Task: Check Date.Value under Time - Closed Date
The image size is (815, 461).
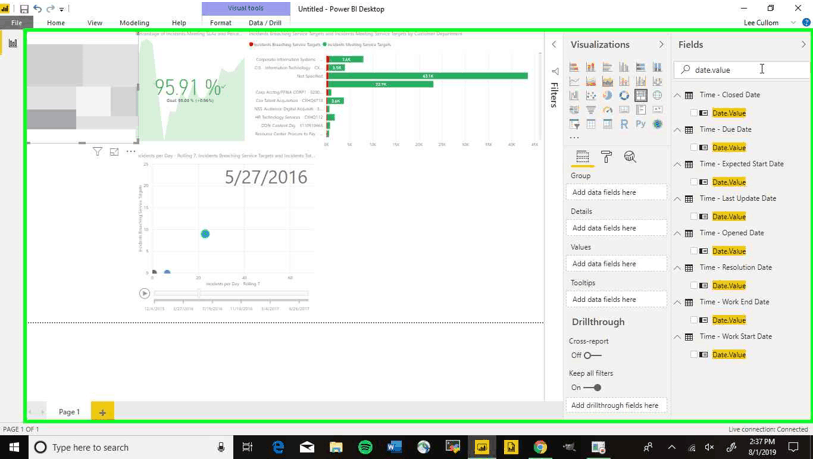Action: 693,113
